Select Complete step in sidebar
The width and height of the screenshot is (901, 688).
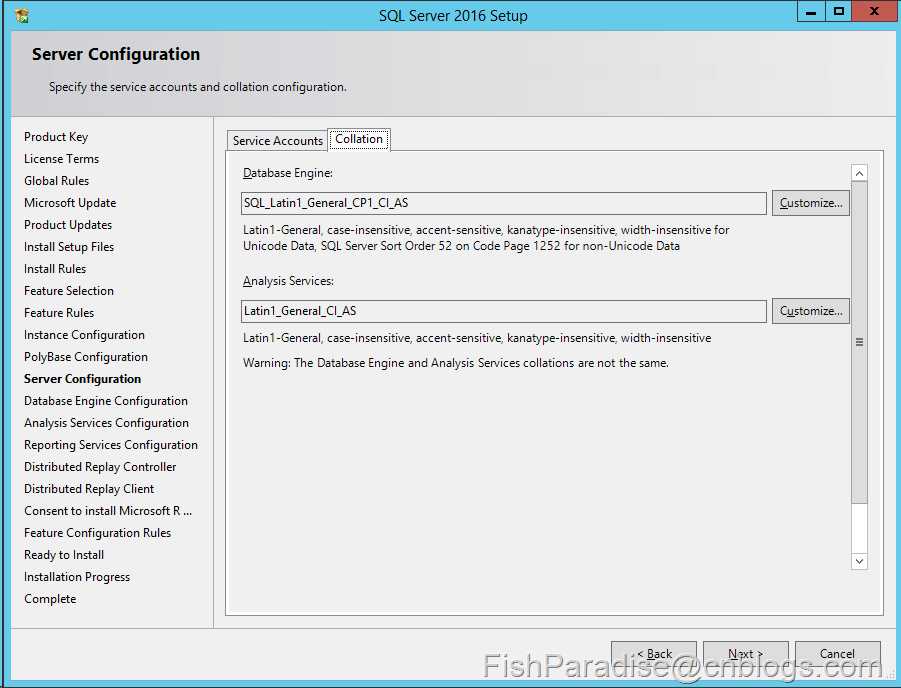coord(50,599)
